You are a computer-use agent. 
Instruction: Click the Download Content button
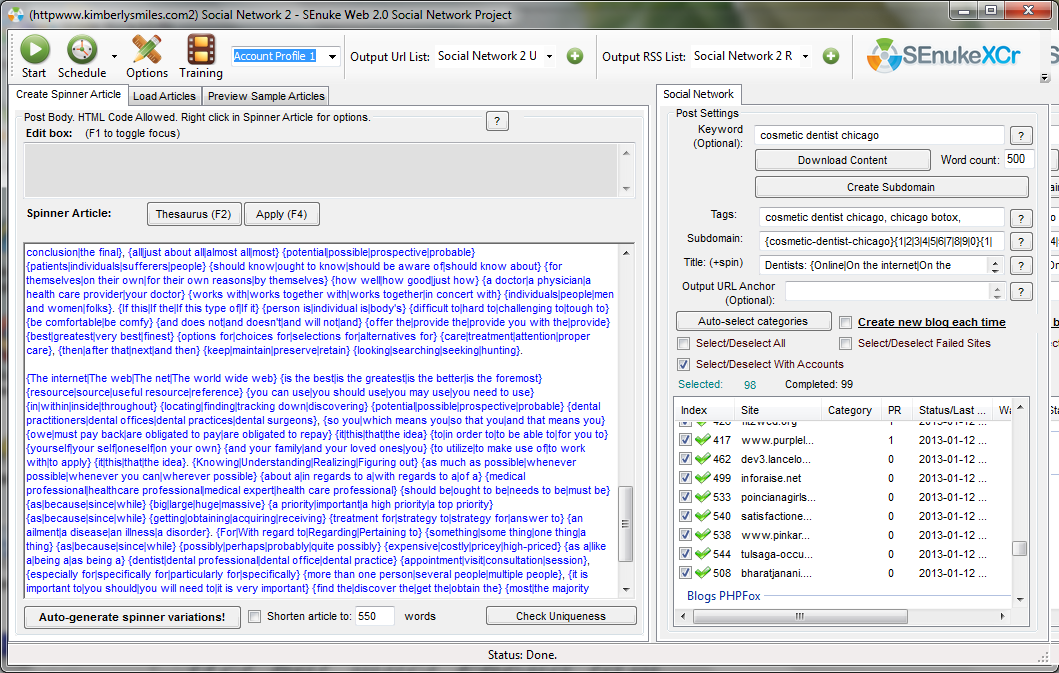842,160
